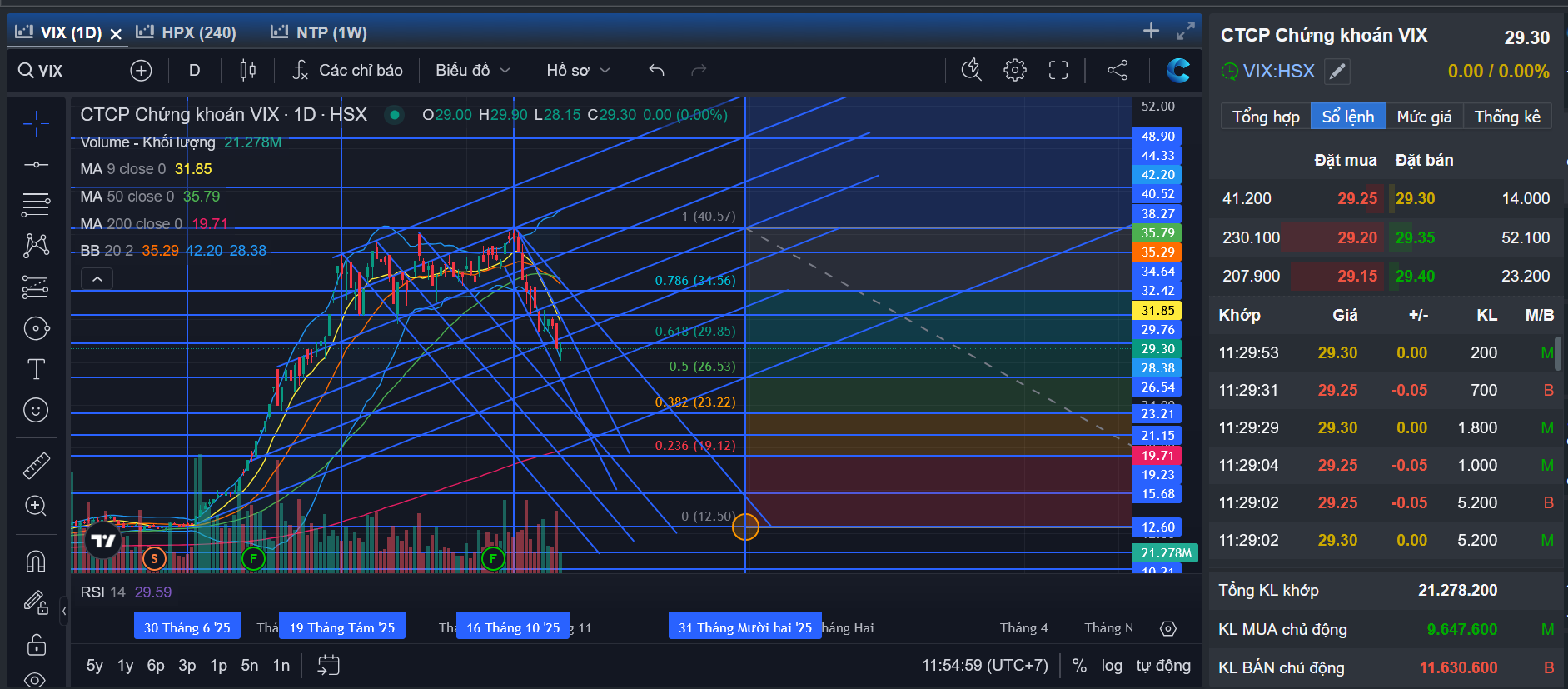Viewport: 1568px width, 689px height.
Task: Set the range to 5n
Action: point(250,666)
